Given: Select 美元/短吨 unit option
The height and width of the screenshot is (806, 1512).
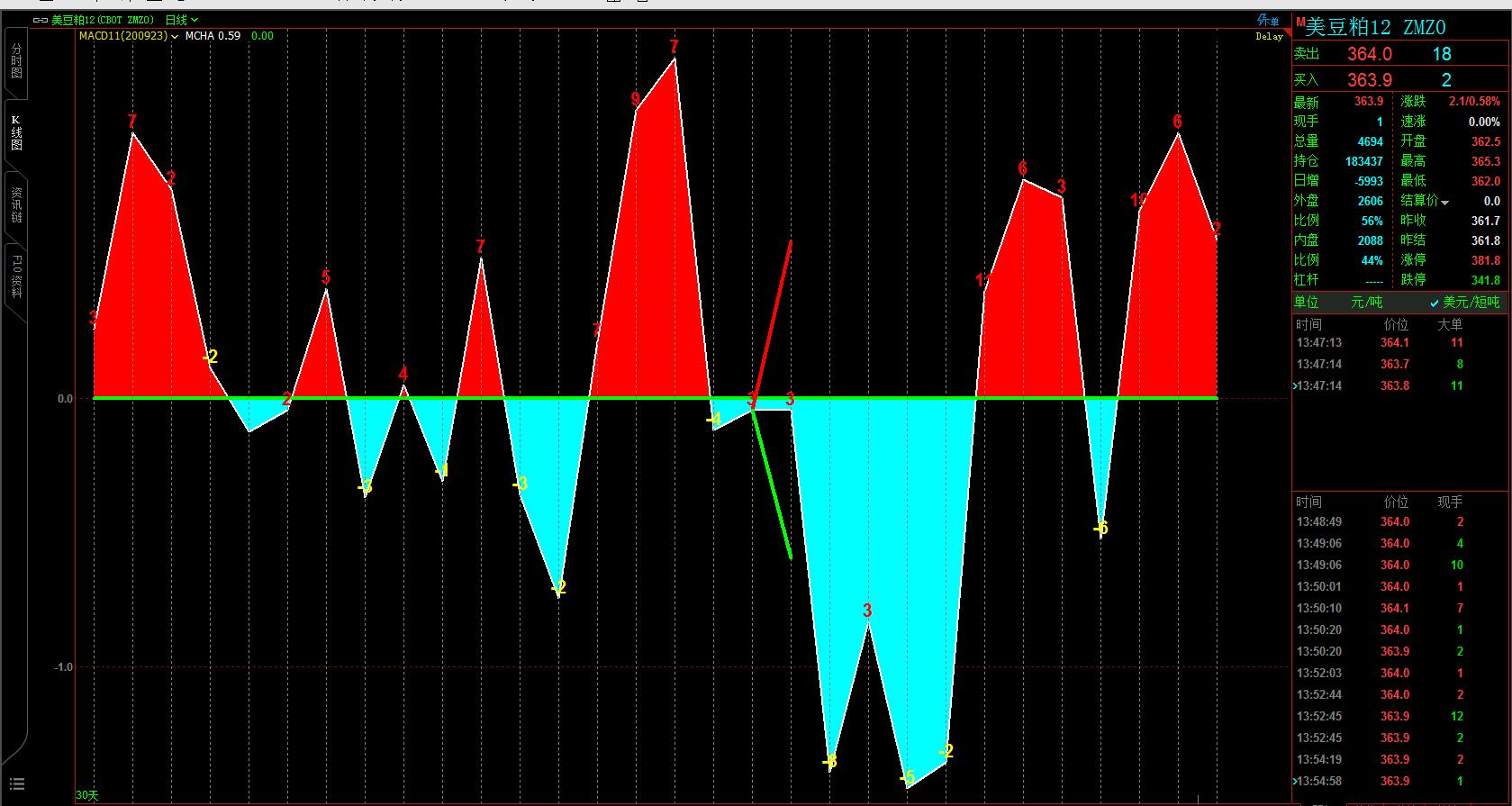Looking at the screenshot, I should [x=1464, y=303].
